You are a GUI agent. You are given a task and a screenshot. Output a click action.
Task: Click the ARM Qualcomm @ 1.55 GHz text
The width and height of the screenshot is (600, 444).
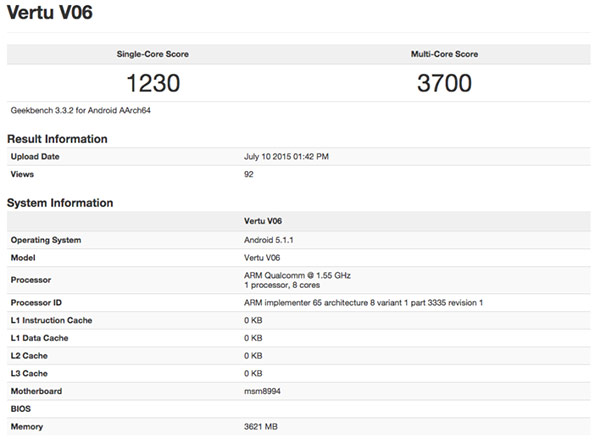[297, 275]
